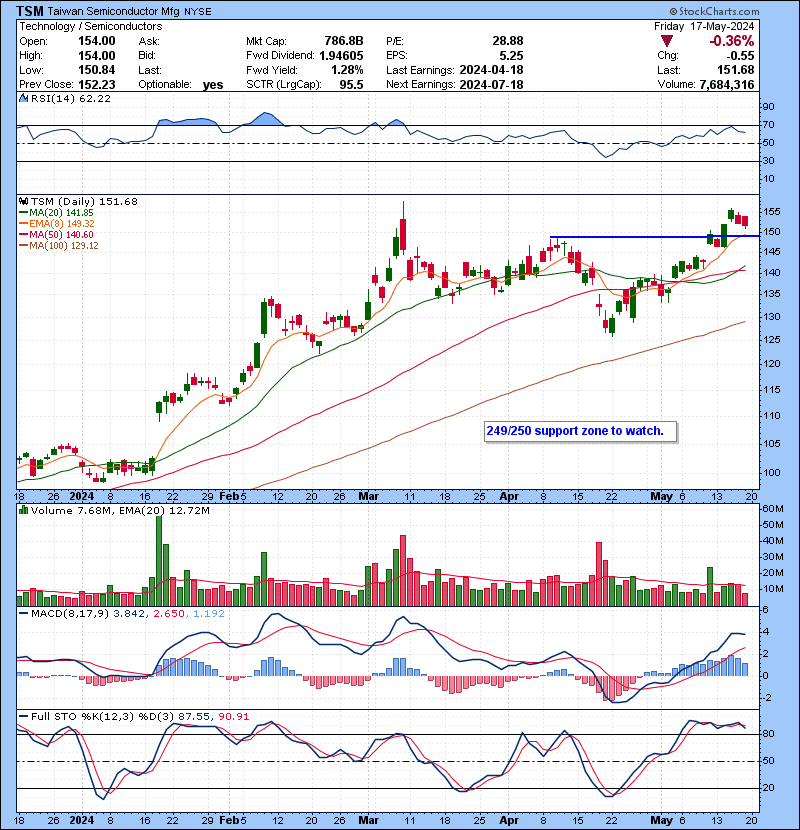This screenshot has width=800, height=830.
Task: Click the 'Mar' label on price chart date axis
Action: coord(368,496)
